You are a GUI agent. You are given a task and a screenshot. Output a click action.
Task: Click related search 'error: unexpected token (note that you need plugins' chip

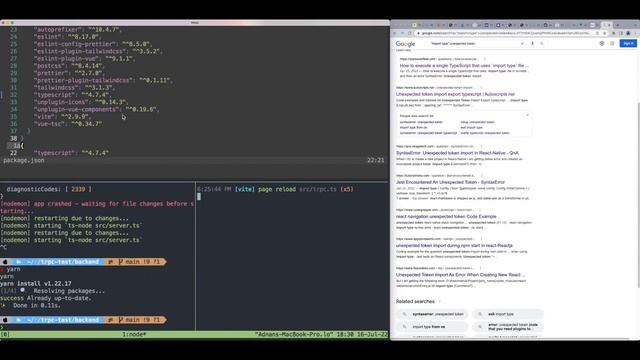coord(508,327)
